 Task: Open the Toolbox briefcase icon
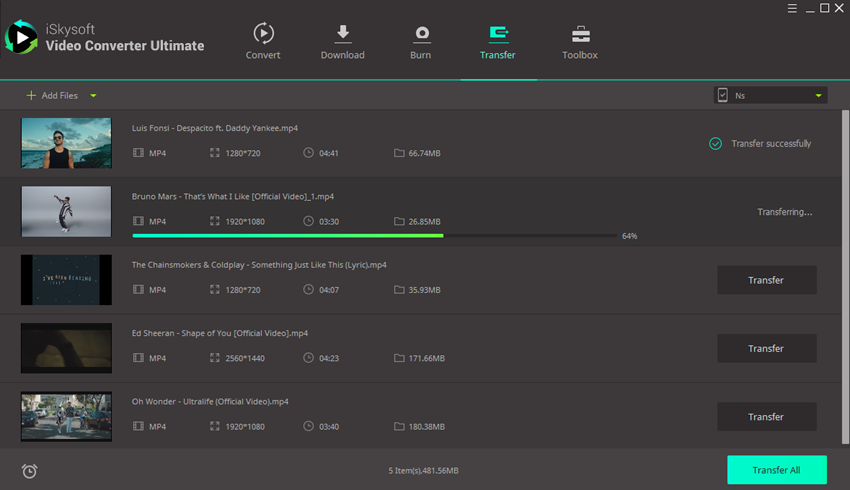click(579, 33)
